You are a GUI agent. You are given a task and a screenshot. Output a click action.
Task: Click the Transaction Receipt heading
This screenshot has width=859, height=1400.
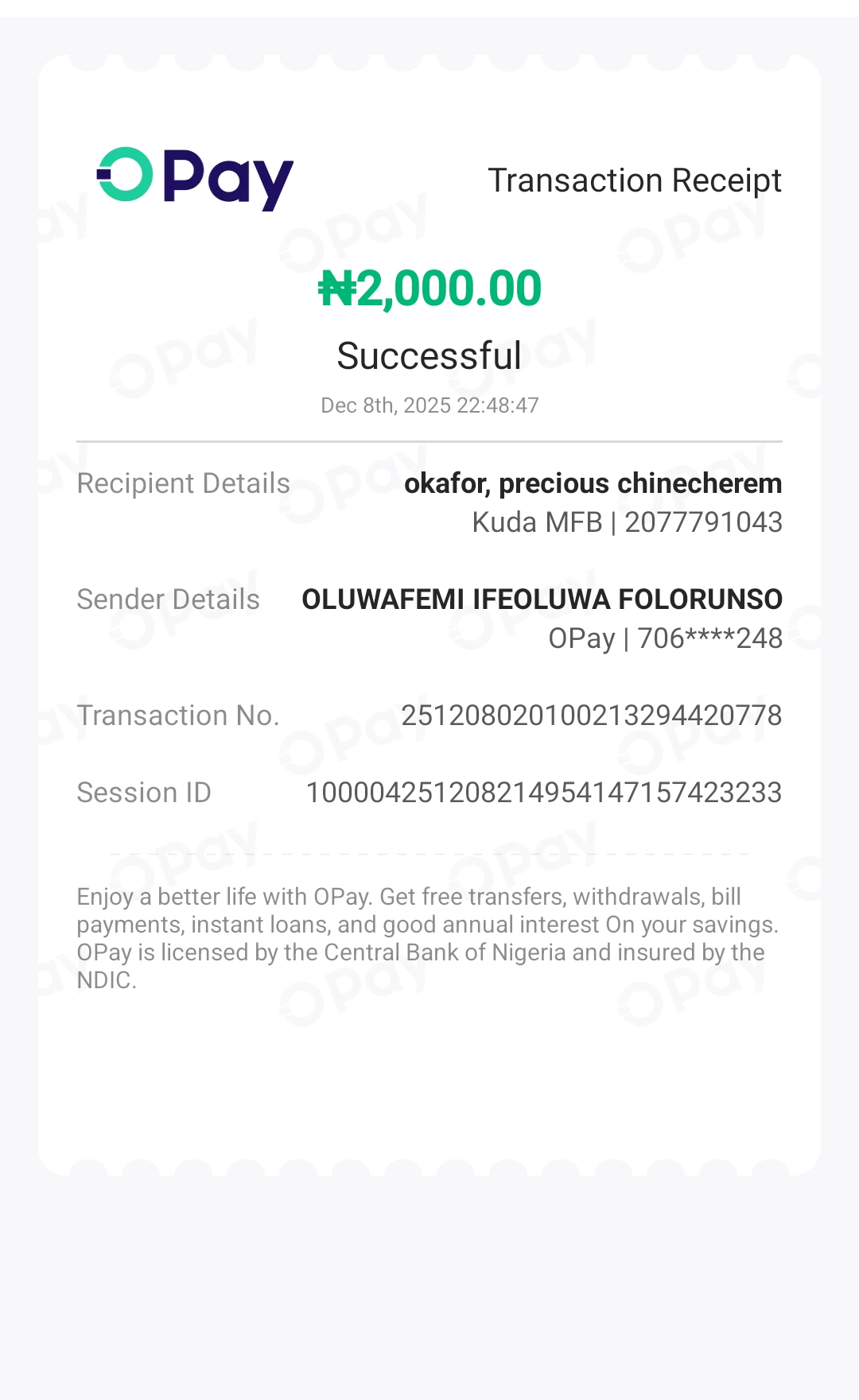pyautogui.click(x=634, y=180)
